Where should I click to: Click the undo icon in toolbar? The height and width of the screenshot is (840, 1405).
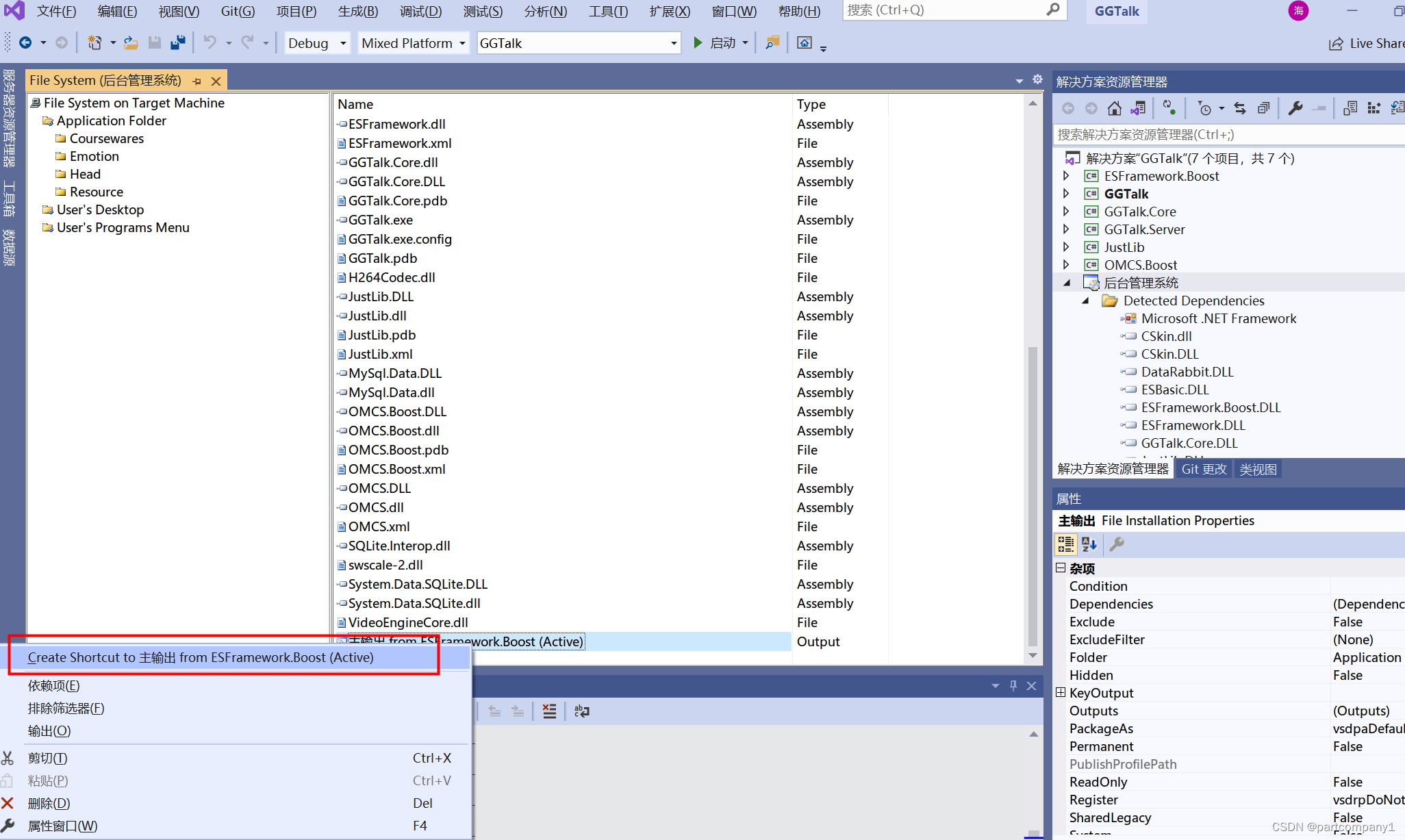pos(210,43)
